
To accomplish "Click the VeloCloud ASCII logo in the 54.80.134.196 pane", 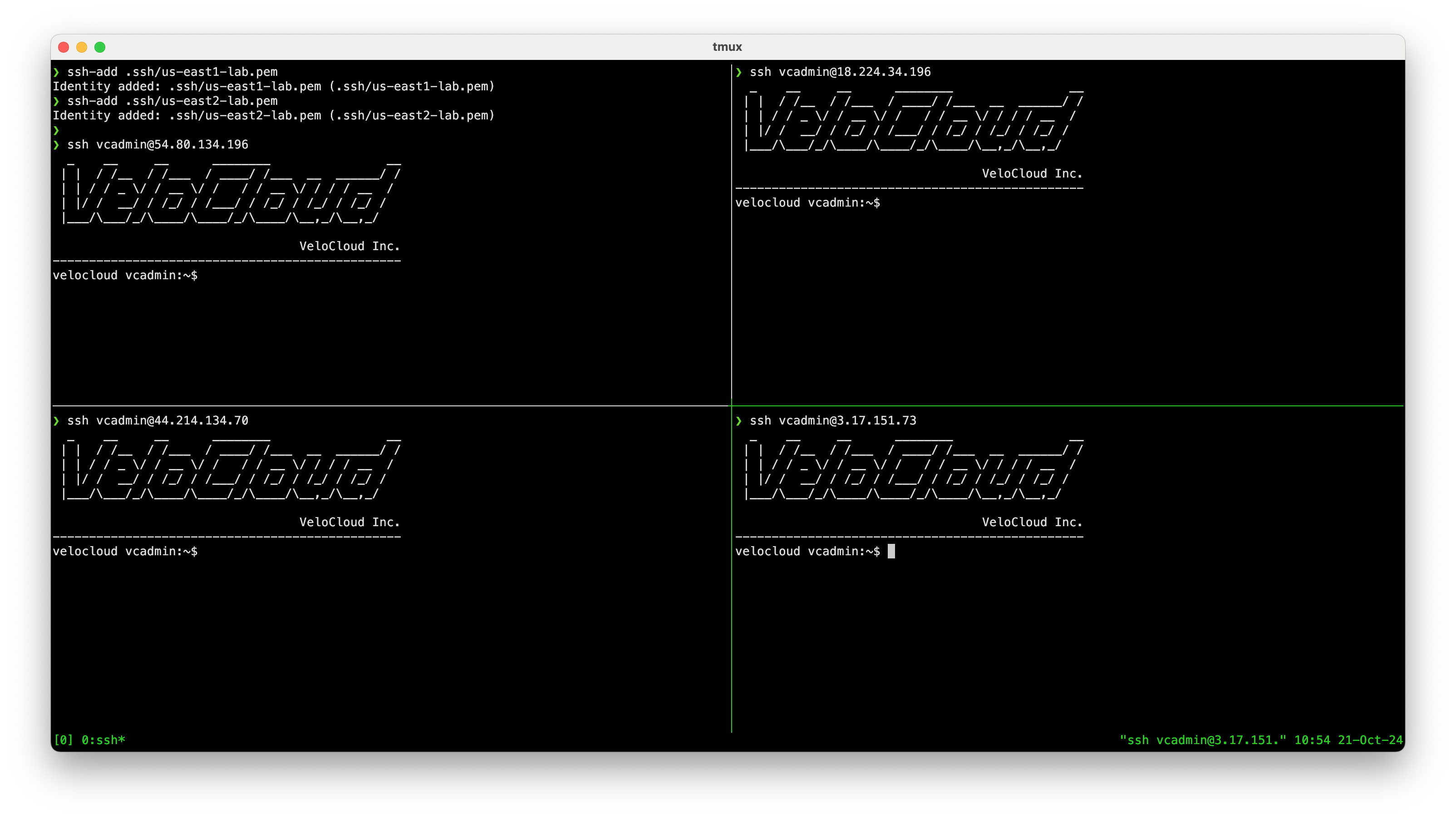I will tap(231, 193).
